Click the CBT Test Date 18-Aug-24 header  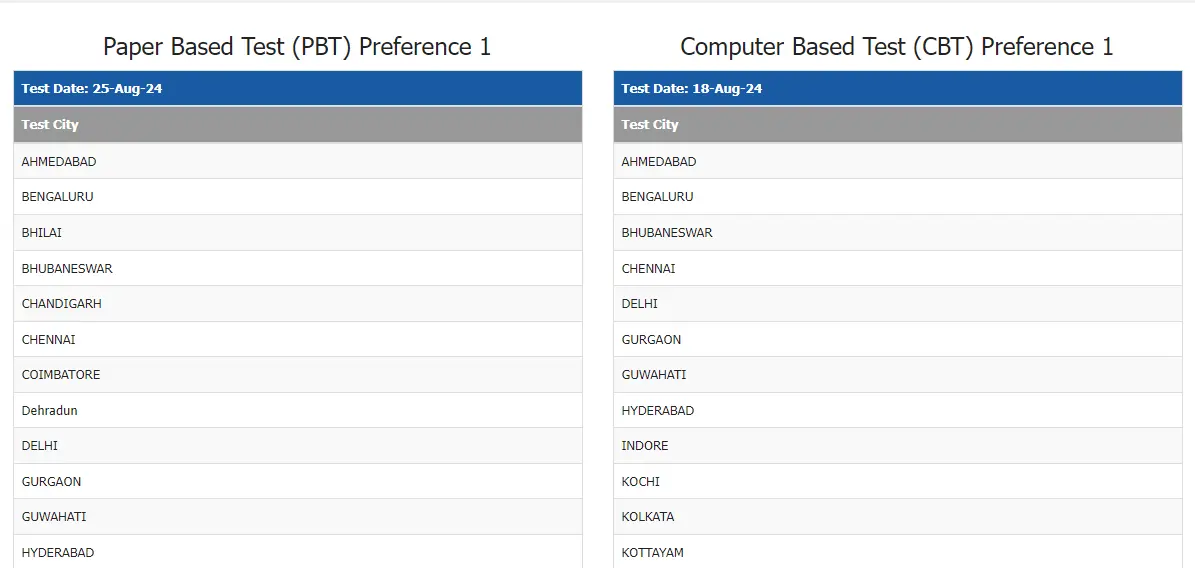point(692,88)
